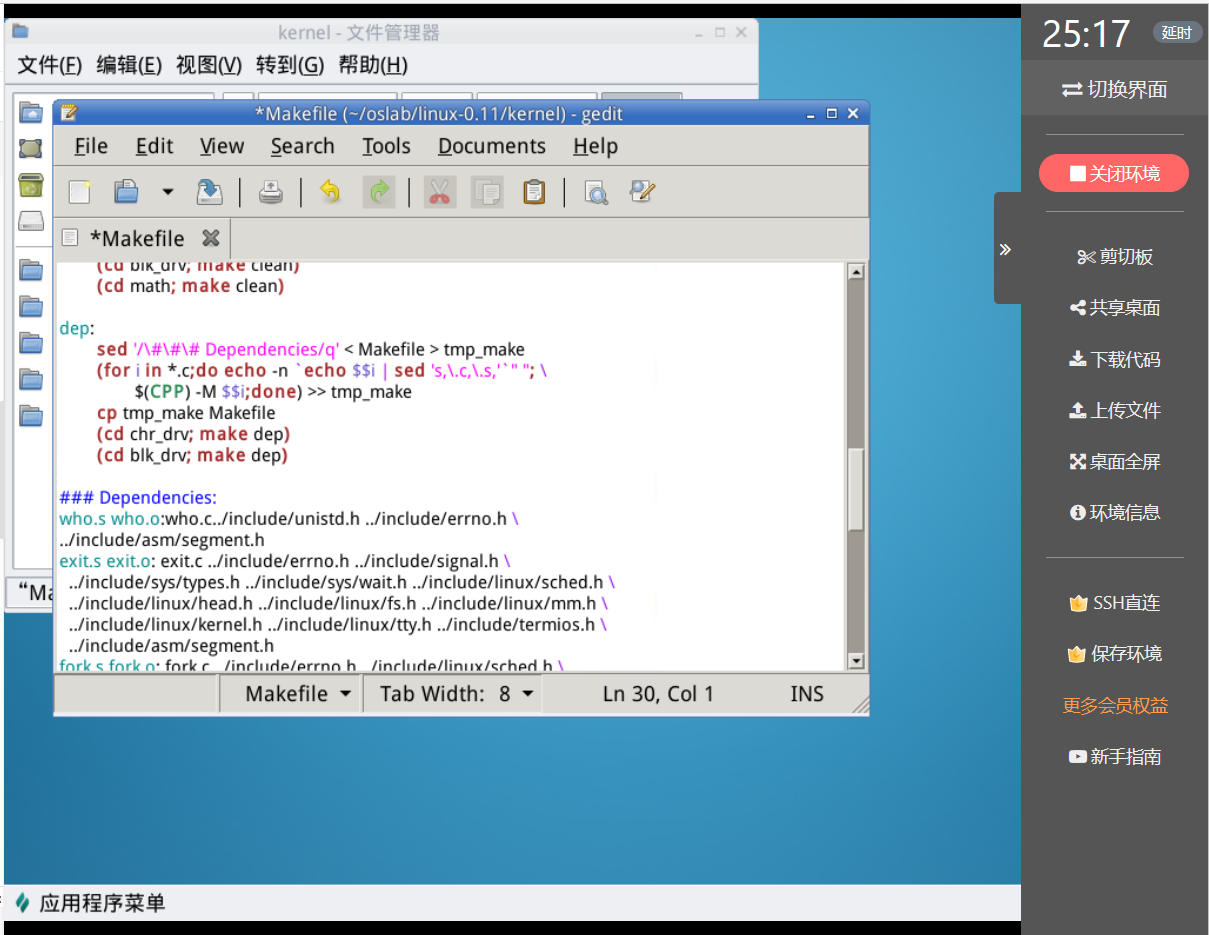Click the Open file toolbar icon

click(127, 191)
